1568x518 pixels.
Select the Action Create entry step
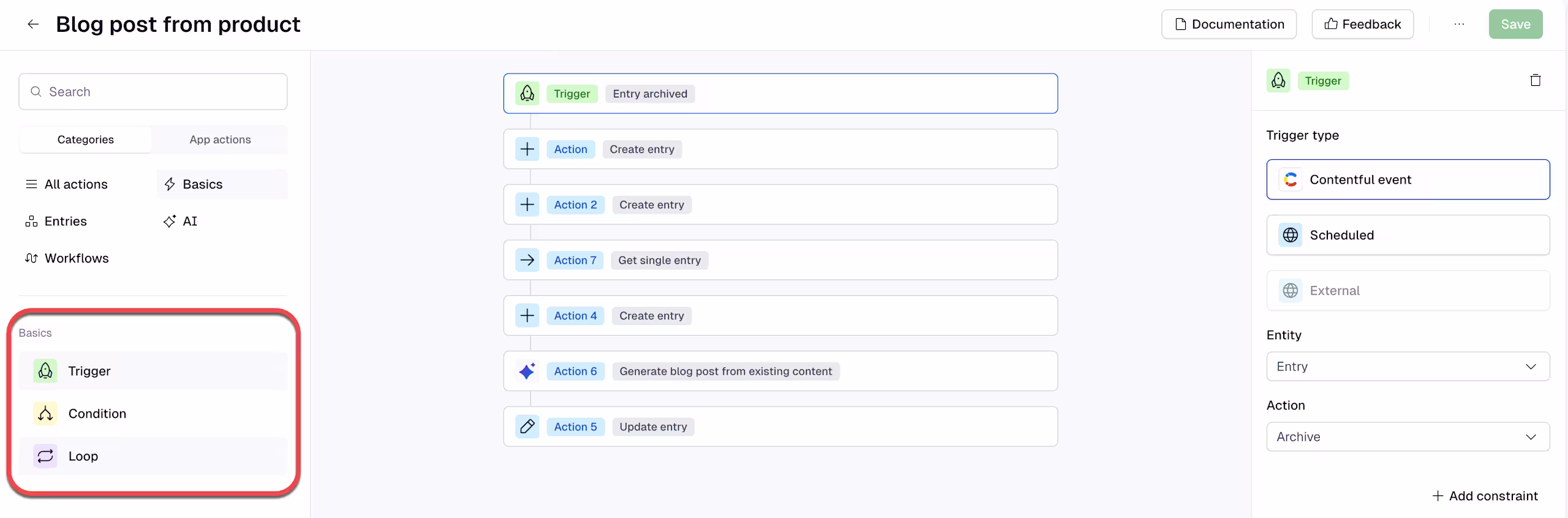(x=780, y=149)
